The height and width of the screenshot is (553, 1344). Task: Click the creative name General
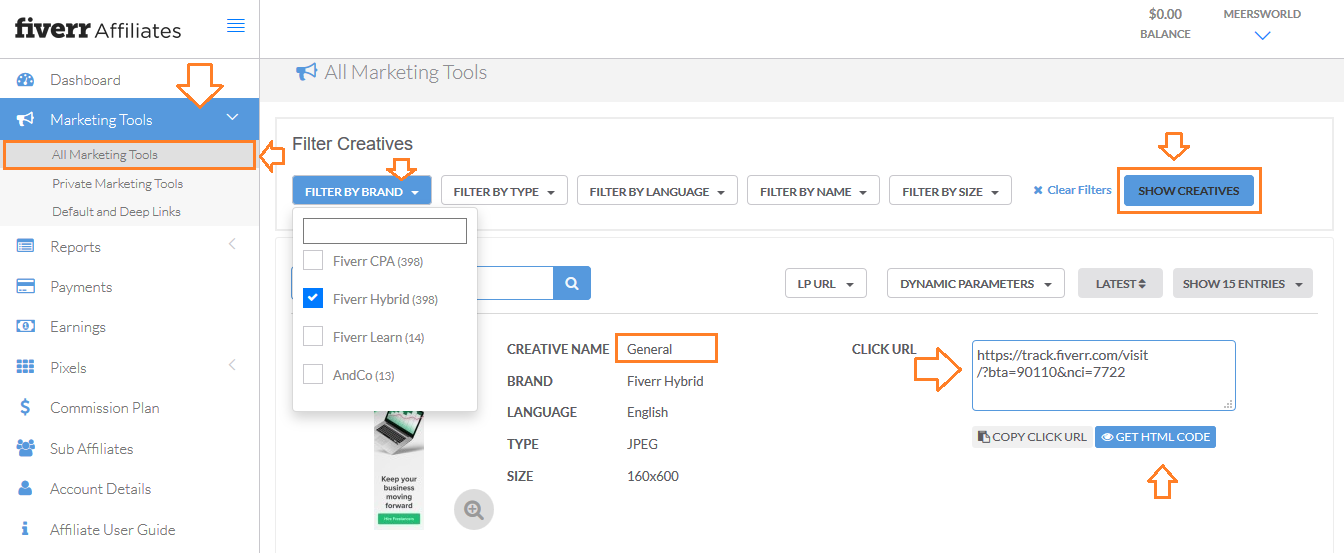click(x=650, y=349)
